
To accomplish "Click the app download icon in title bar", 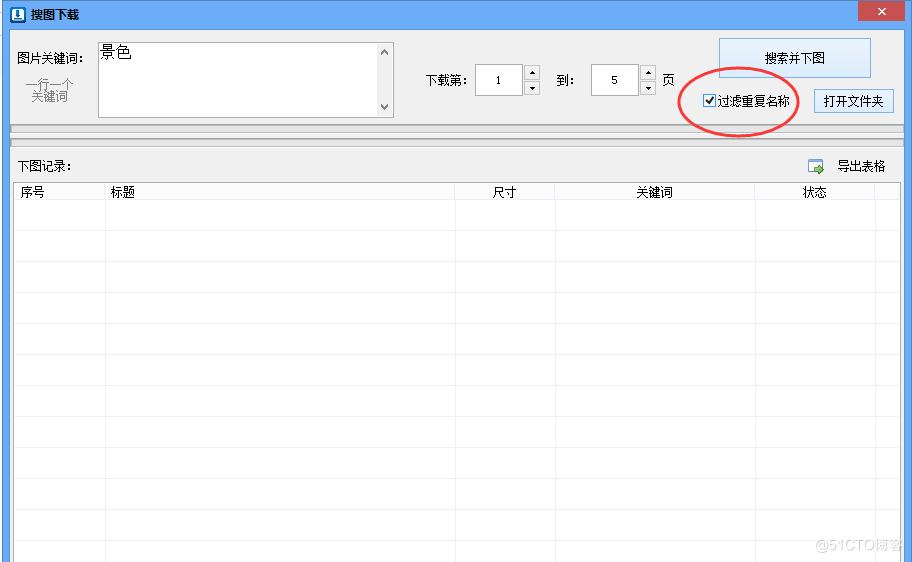I will tap(18, 15).
